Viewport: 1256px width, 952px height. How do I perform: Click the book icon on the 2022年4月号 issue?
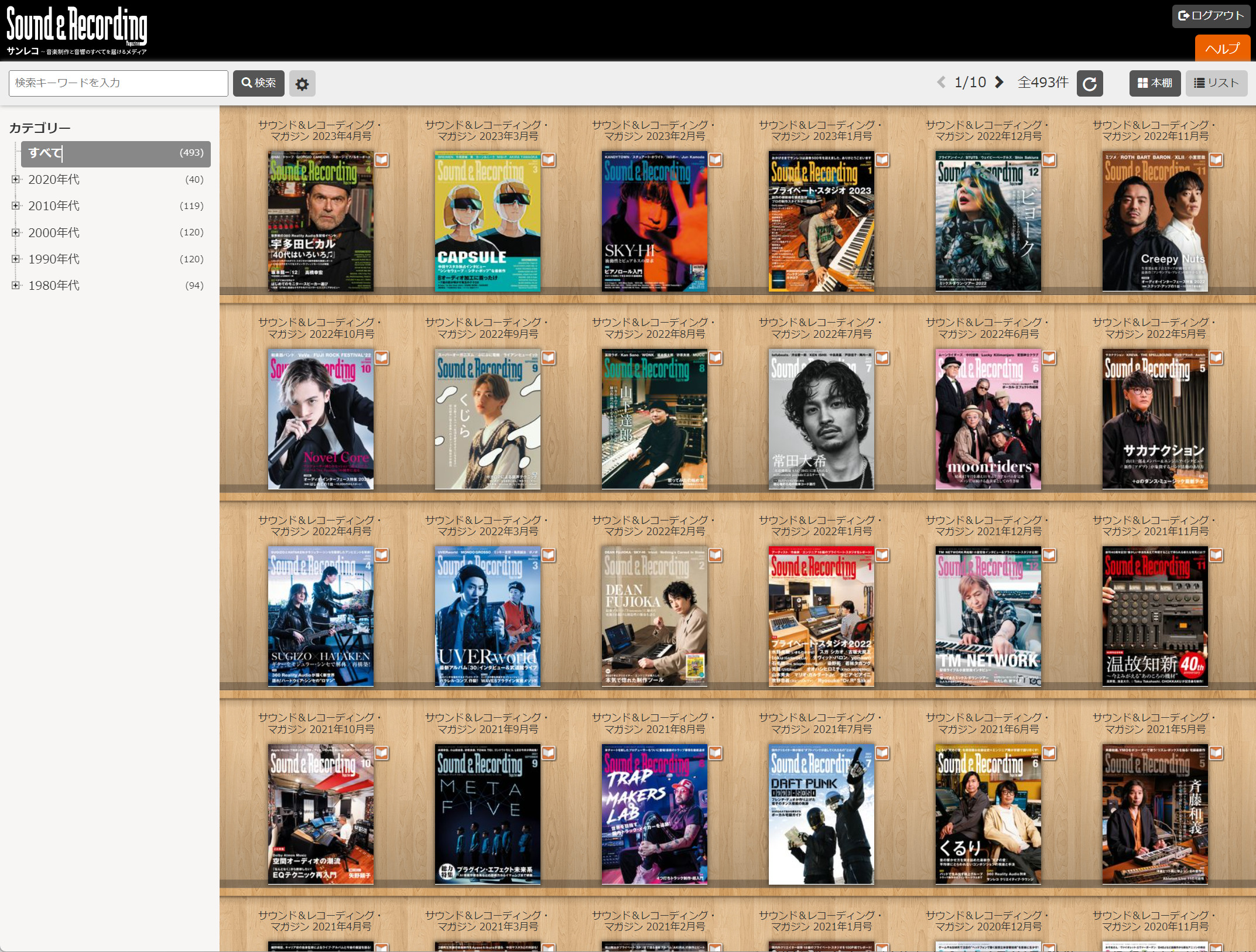pyautogui.click(x=382, y=555)
